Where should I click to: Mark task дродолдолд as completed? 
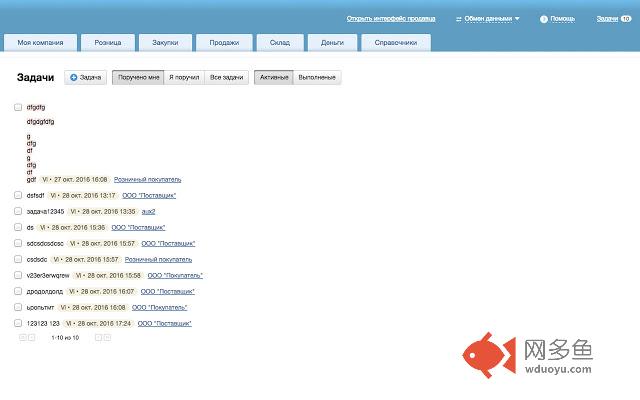pyautogui.click(x=18, y=291)
